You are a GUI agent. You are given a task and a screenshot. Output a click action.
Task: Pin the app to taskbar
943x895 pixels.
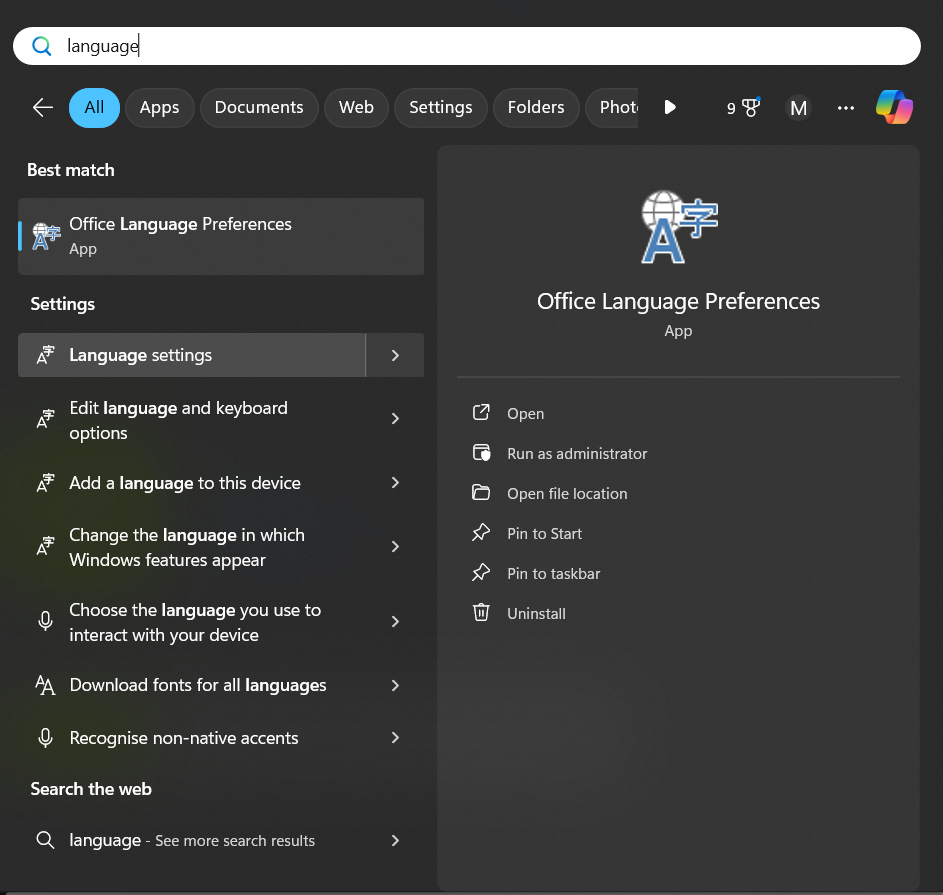[553, 573]
